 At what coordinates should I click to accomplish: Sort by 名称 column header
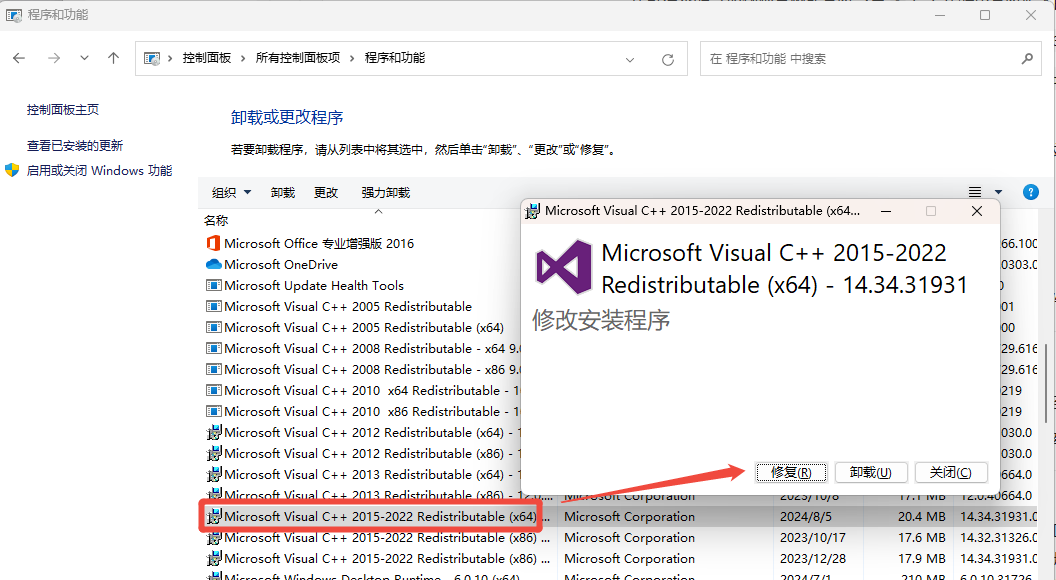(x=216, y=220)
